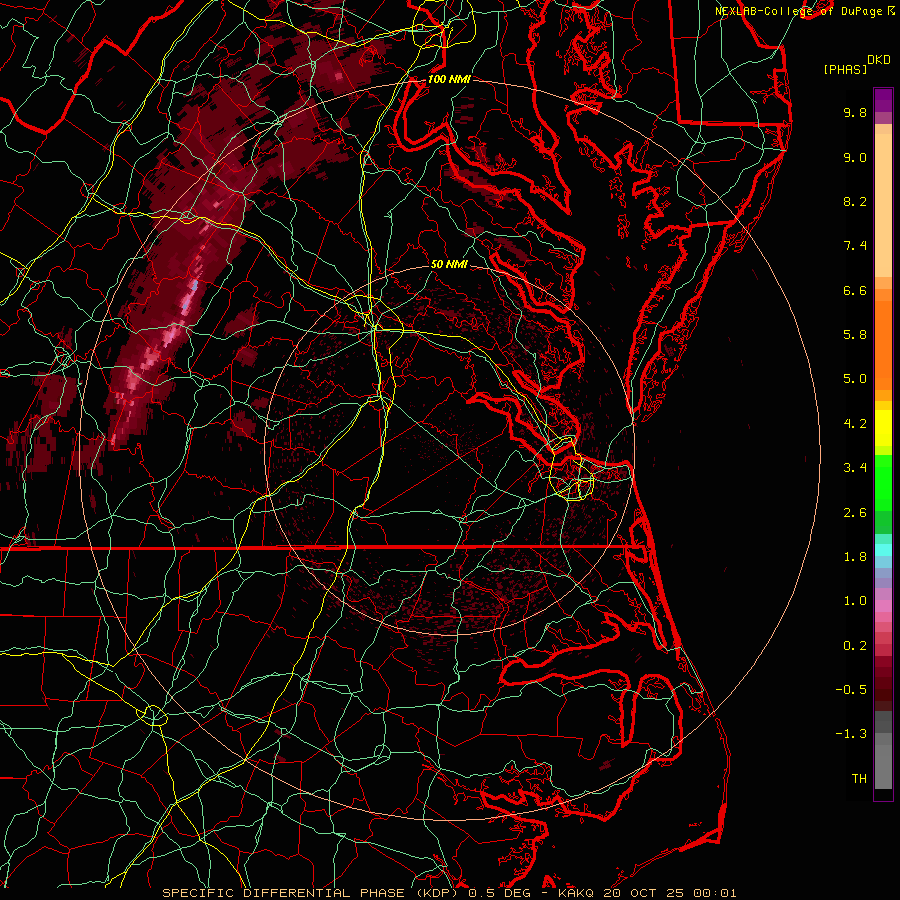Click the 1.8 scale value
Image resolution: width=900 pixels, height=900 pixels.
pyautogui.click(x=855, y=557)
